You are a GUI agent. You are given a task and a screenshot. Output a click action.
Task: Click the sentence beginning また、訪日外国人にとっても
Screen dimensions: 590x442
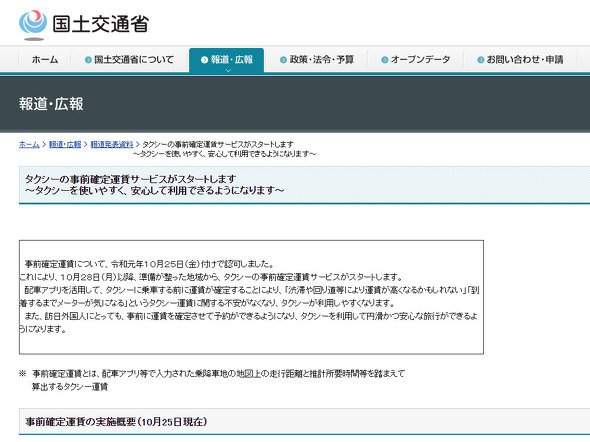click(249, 322)
